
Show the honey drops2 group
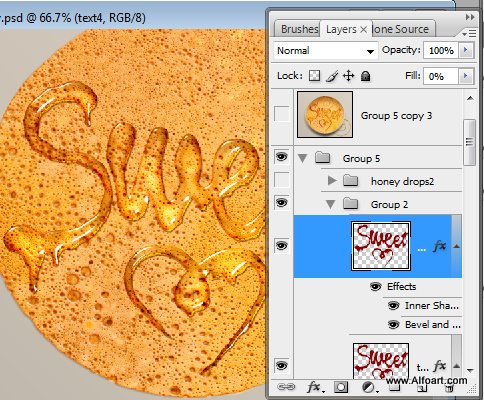click(281, 180)
